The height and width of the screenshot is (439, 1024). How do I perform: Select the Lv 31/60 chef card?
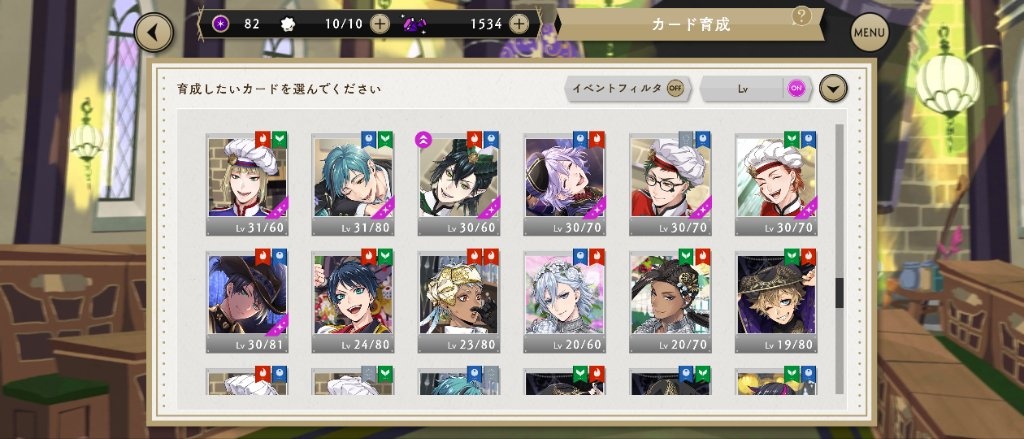[248, 184]
